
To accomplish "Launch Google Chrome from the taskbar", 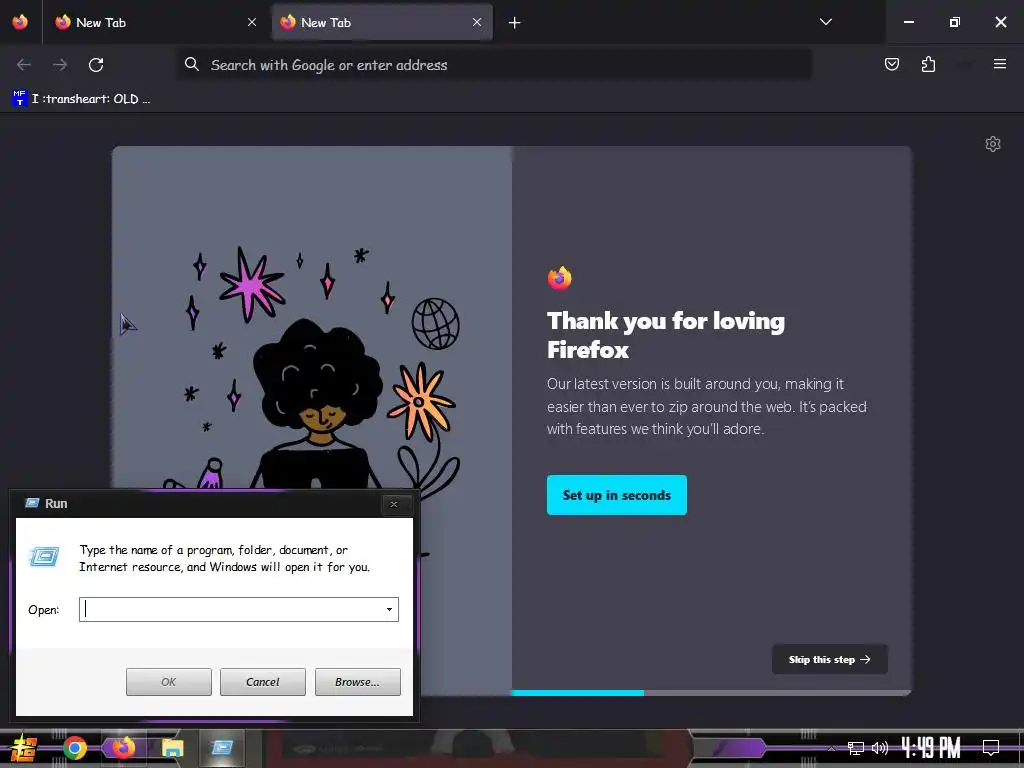I will pyautogui.click(x=74, y=748).
